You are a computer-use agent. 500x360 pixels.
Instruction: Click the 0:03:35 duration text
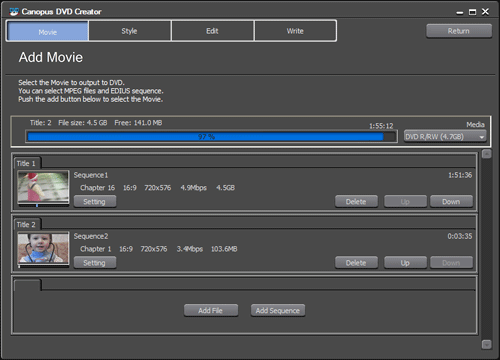click(460, 237)
